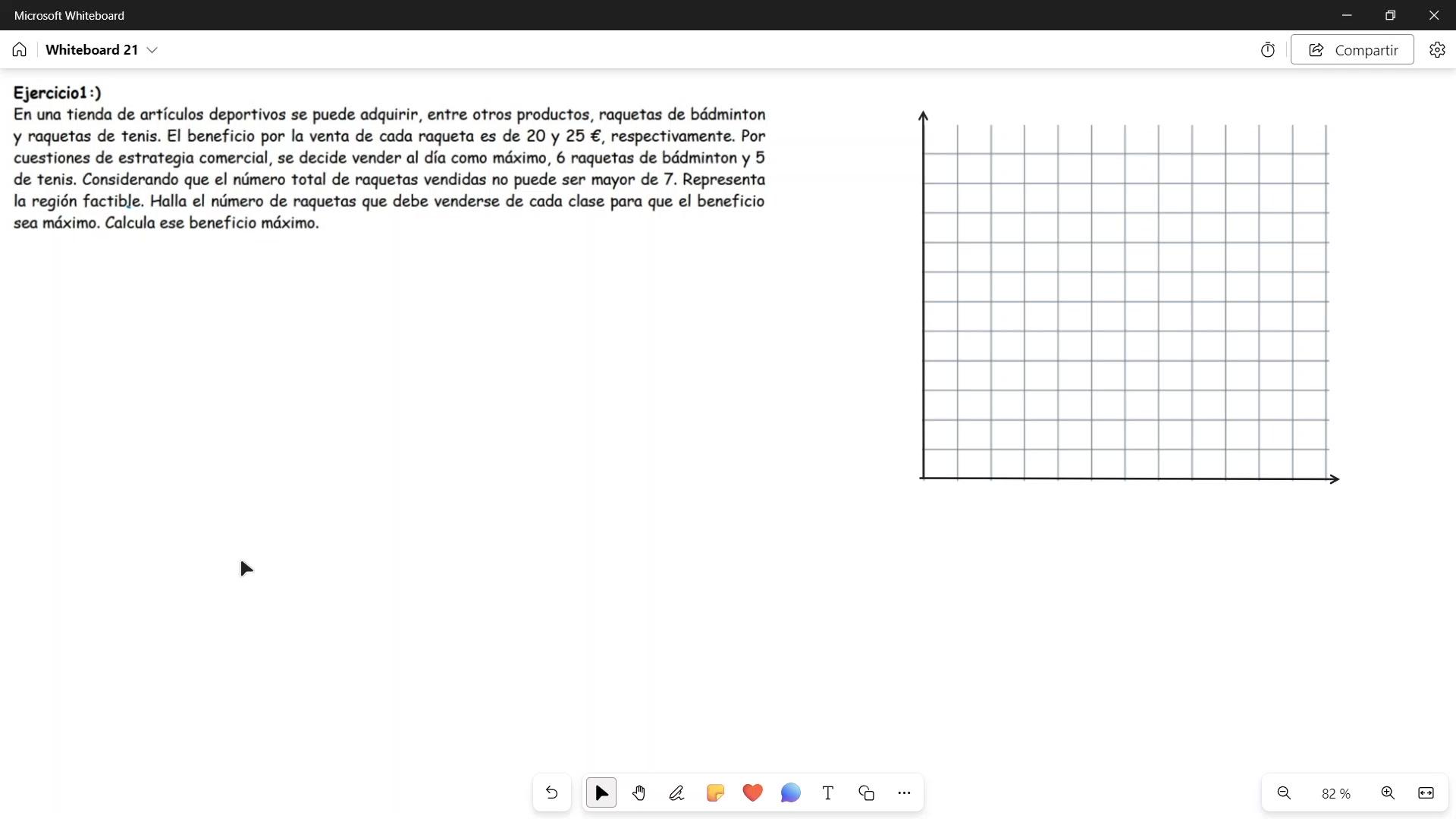Click the Undo arrow button
The image size is (1456, 819).
[x=551, y=793]
